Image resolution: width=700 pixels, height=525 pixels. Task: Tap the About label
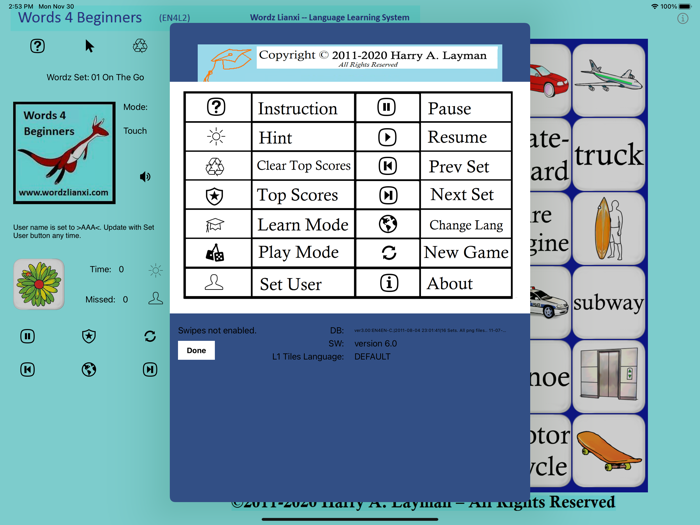(450, 283)
